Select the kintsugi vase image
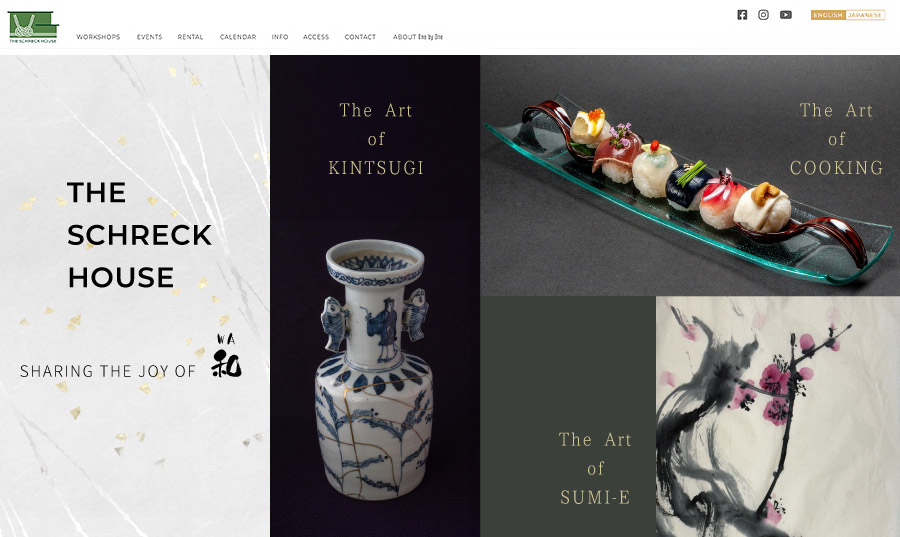Viewport: 900px width, 537px height. point(375,369)
